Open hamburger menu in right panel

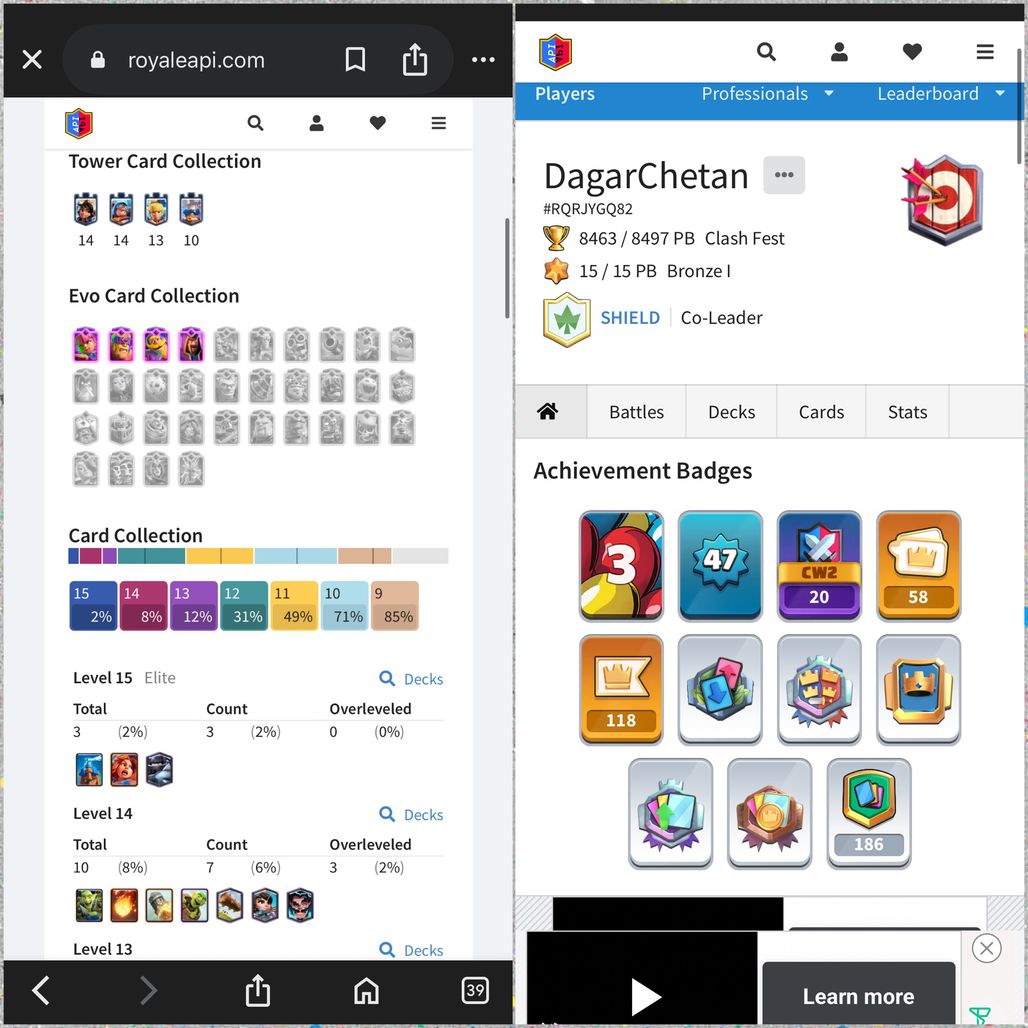(x=985, y=52)
